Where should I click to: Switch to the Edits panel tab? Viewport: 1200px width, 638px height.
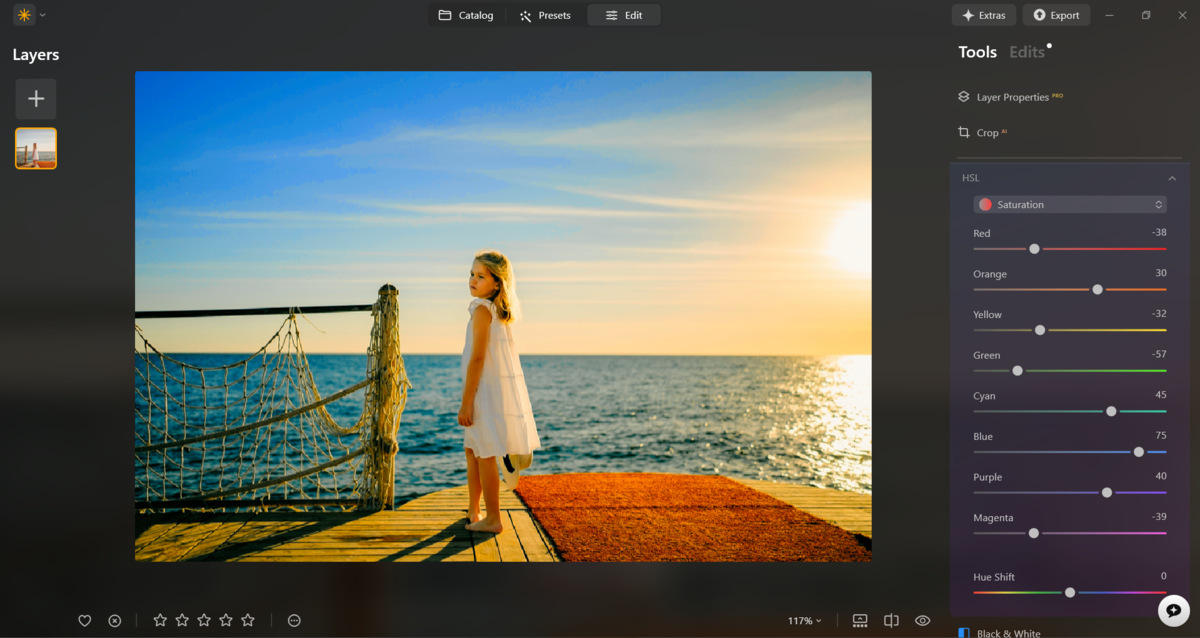(x=1027, y=53)
